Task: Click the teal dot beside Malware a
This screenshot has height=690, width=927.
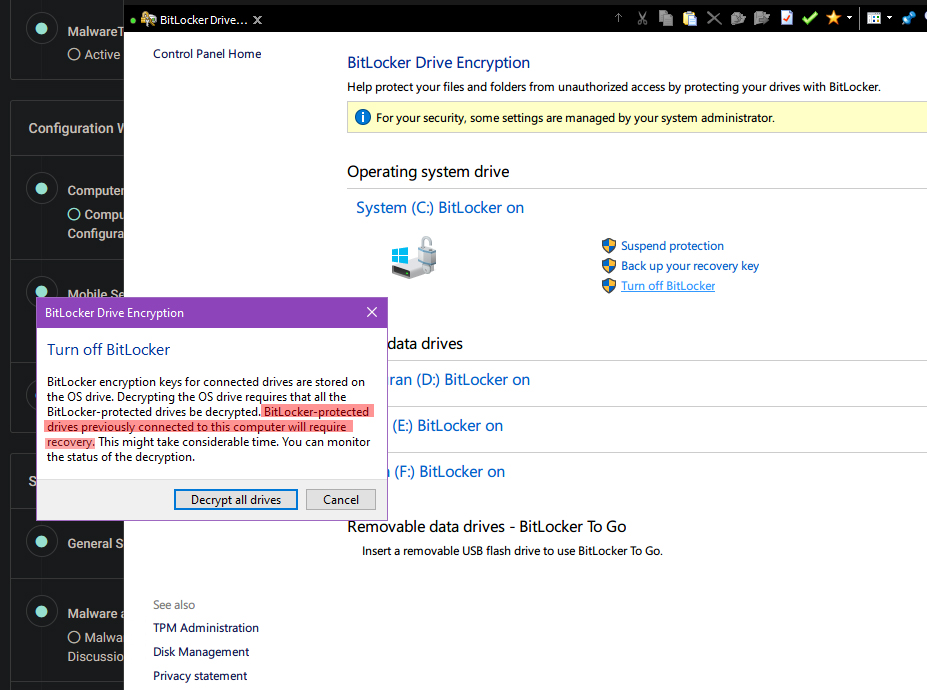Action: tap(41, 611)
